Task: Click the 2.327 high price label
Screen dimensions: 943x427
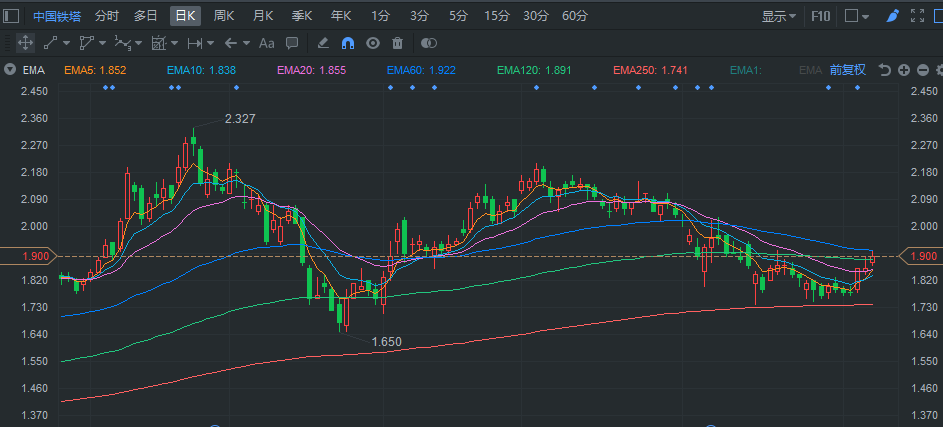Action: point(240,119)
